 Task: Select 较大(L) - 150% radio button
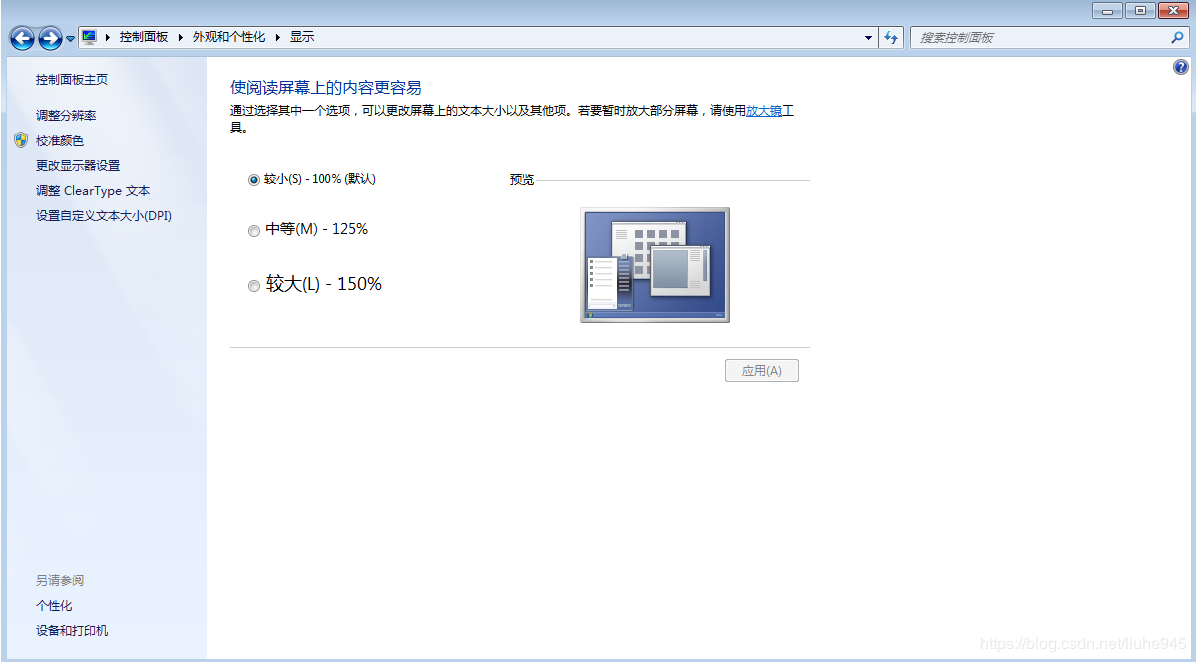(x=254, y=286)
